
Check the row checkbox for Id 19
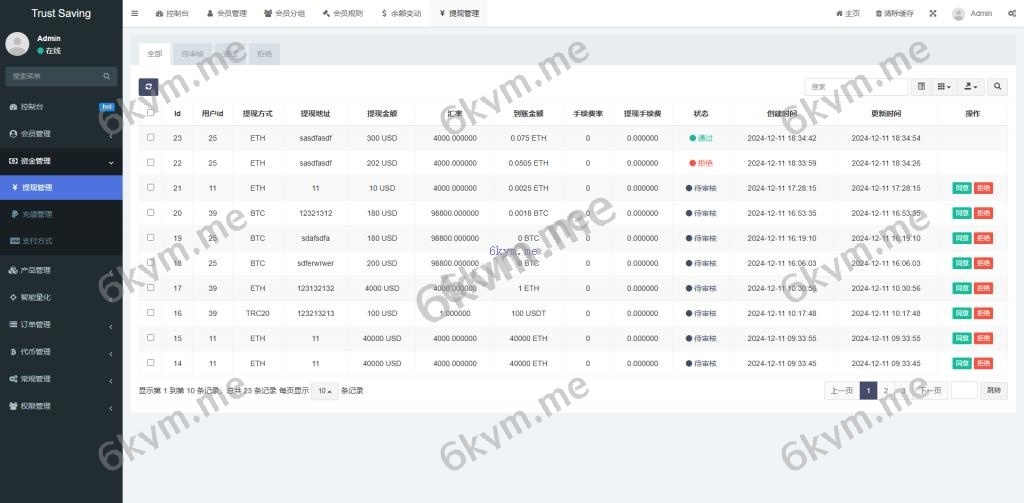(x=151, y=237)
